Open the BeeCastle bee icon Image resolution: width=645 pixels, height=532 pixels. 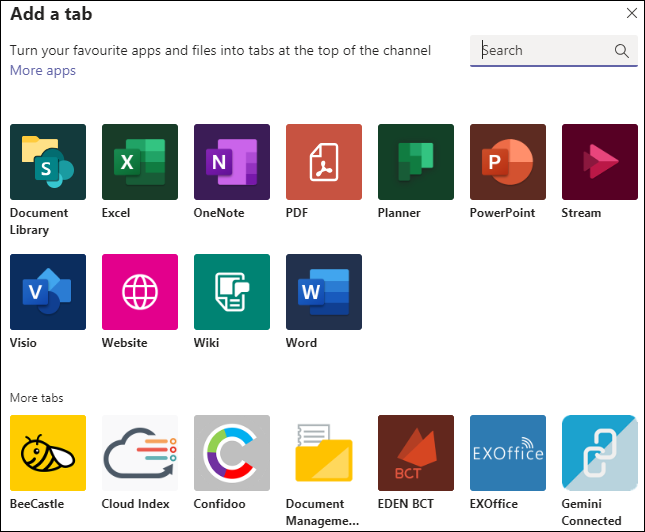[48, 453]
